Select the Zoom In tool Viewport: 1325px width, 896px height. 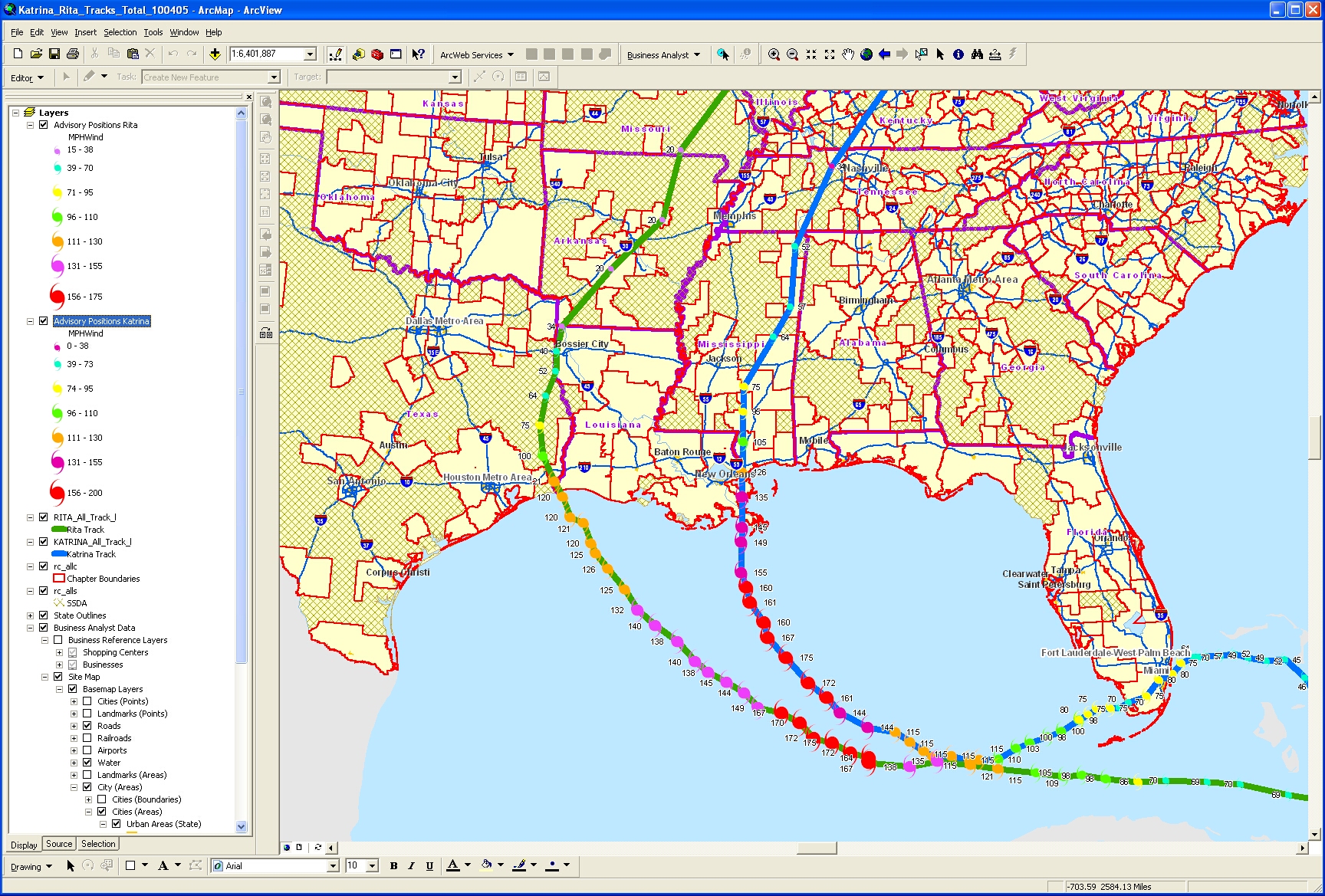click(774, 54)
